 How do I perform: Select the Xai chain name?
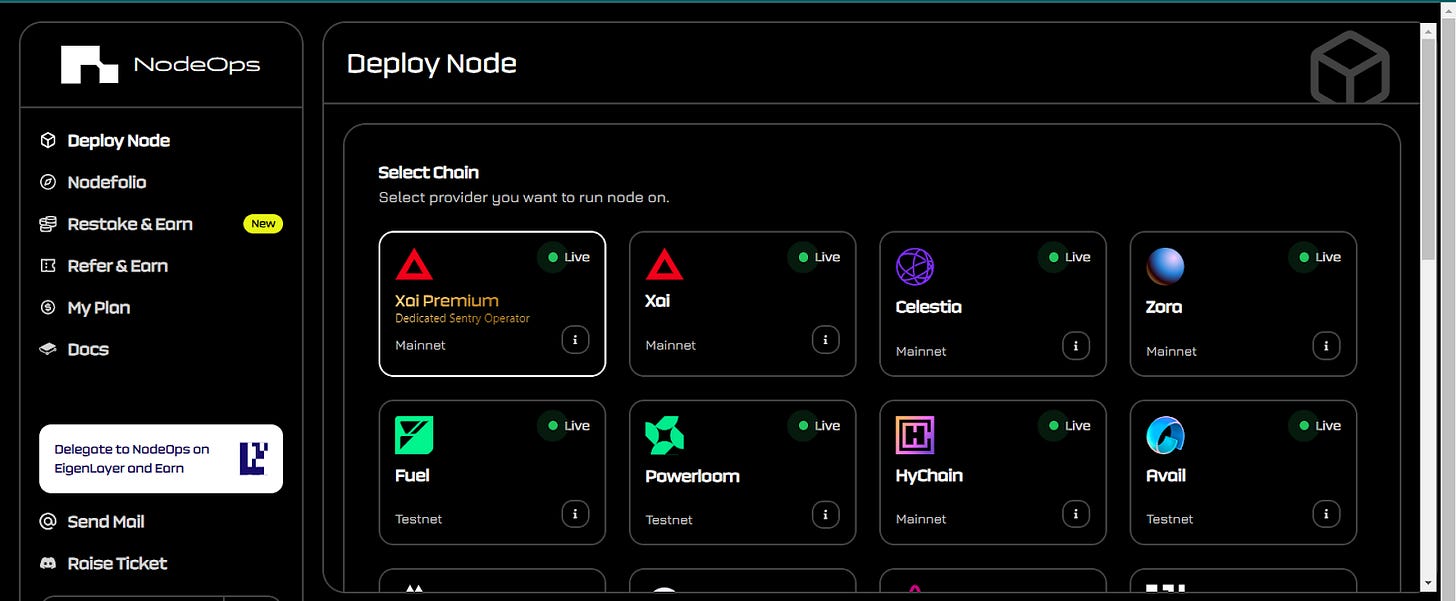[658, 301]
